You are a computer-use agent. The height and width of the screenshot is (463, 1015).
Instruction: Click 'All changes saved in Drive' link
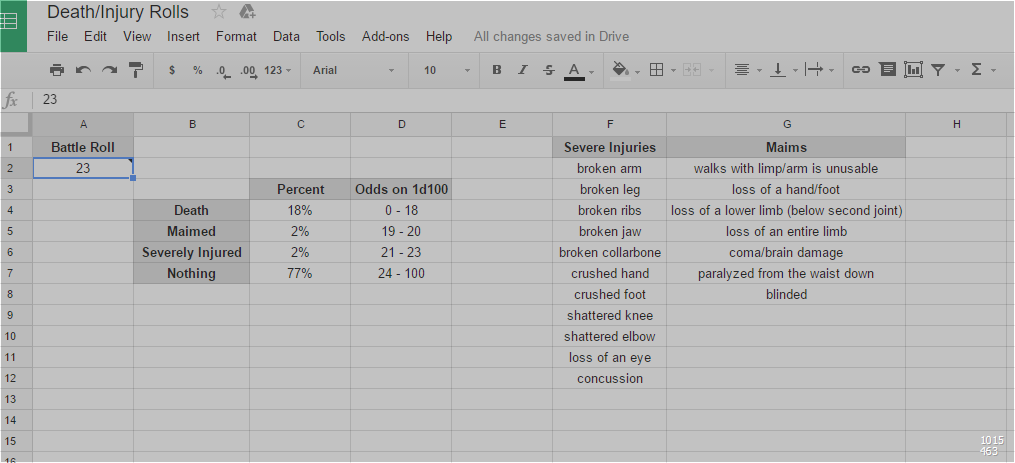(x=551, y=36)
